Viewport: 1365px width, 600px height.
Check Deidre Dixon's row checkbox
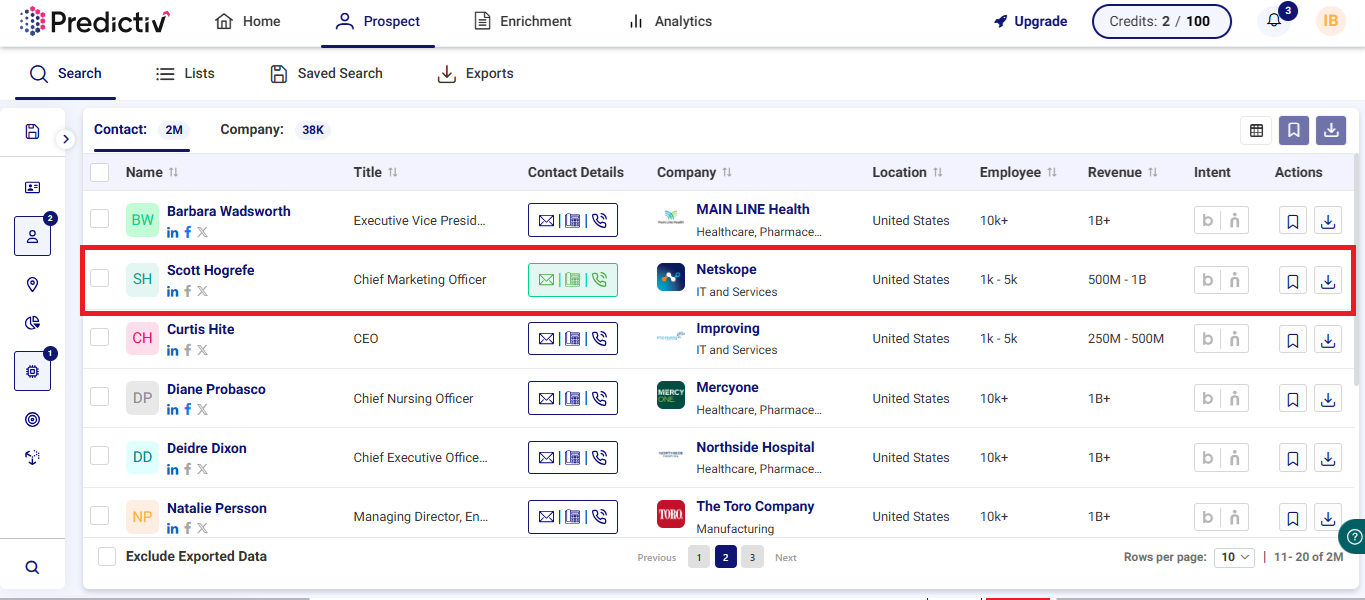100,455
